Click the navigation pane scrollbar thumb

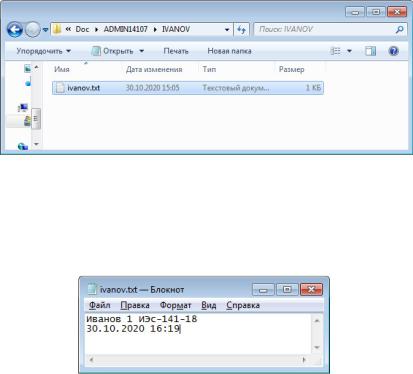(36, 119)
